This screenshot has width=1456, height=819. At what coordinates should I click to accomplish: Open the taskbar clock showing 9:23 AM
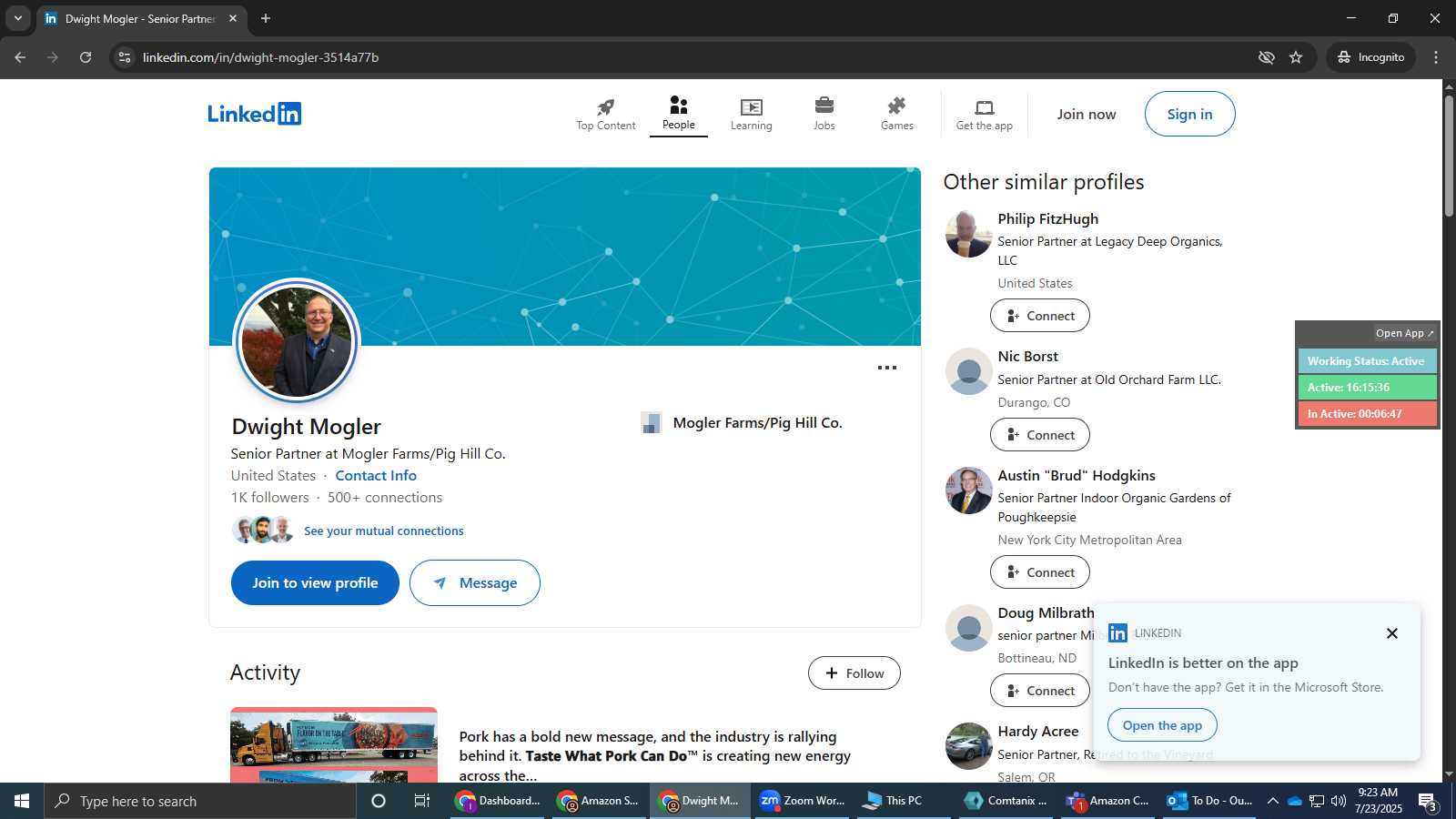click(1378, 801)
